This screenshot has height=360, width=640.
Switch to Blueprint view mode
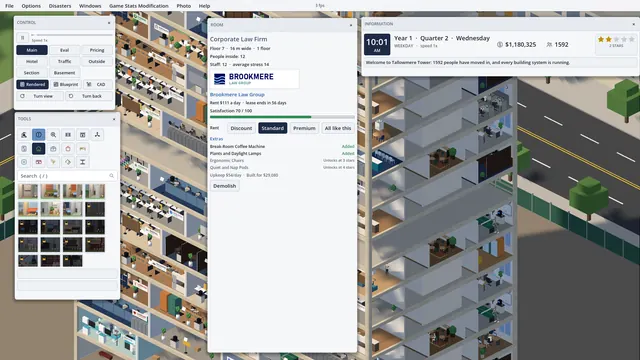tap(65, 84)
